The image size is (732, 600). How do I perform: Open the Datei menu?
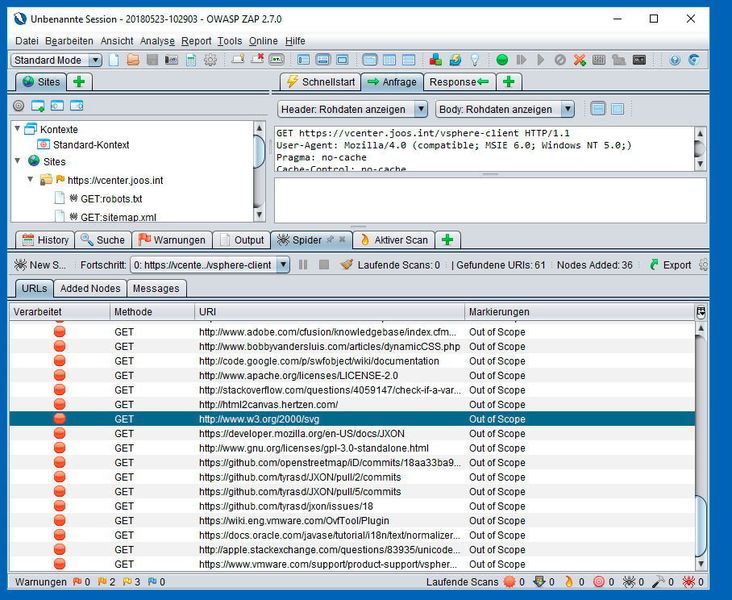click(x=27, y=41)
